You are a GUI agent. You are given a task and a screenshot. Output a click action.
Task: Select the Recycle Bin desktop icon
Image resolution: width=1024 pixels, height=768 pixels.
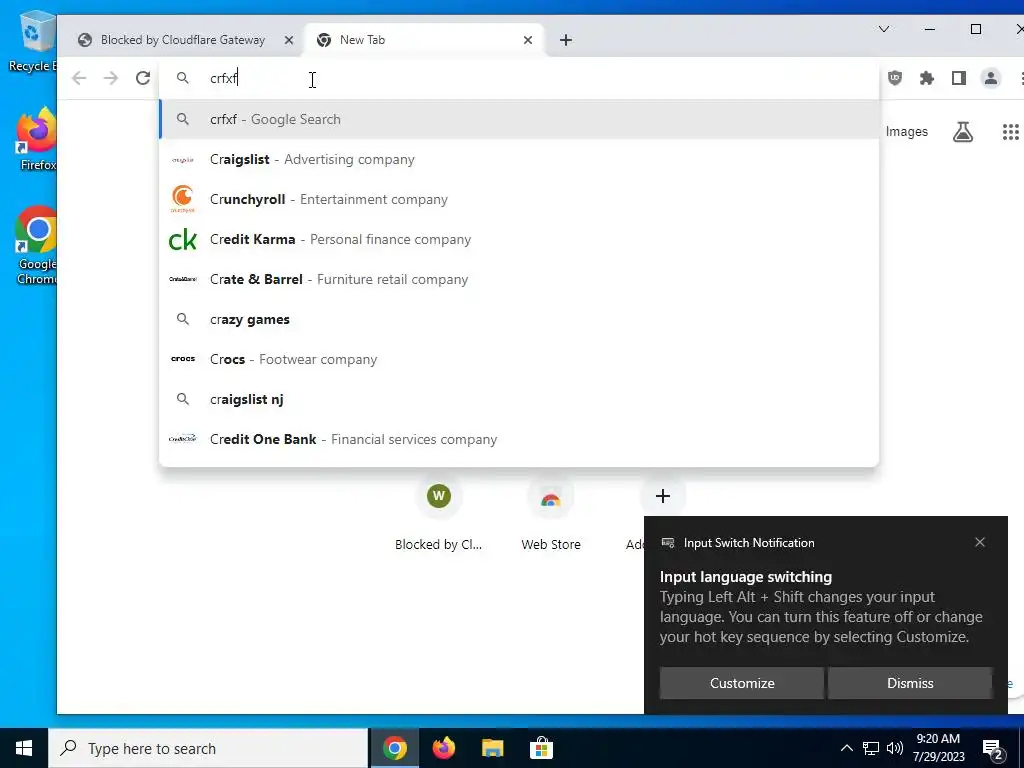coord(34,42)
